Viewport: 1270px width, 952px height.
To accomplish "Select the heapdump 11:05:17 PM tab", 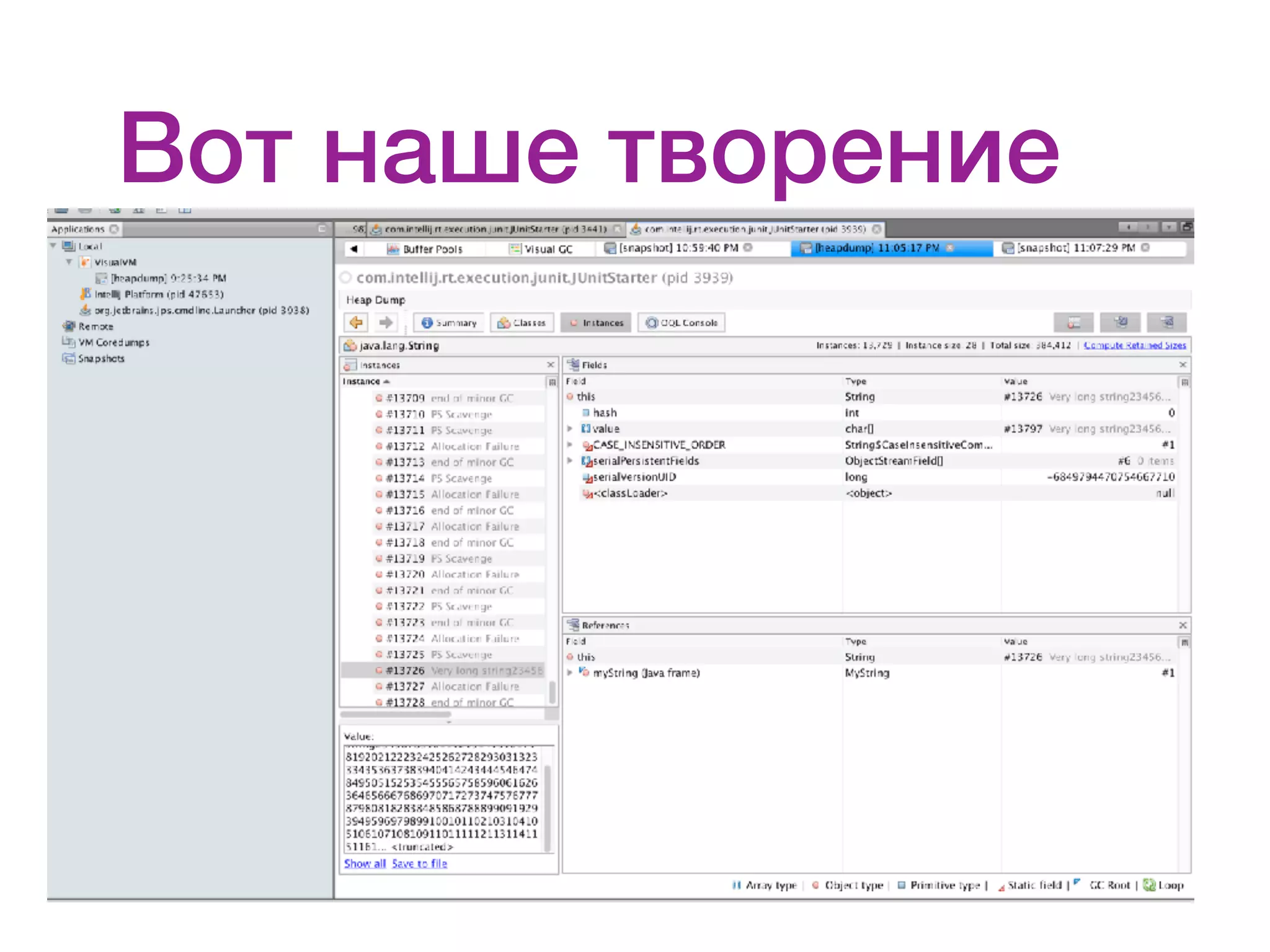I will point(876,248).
